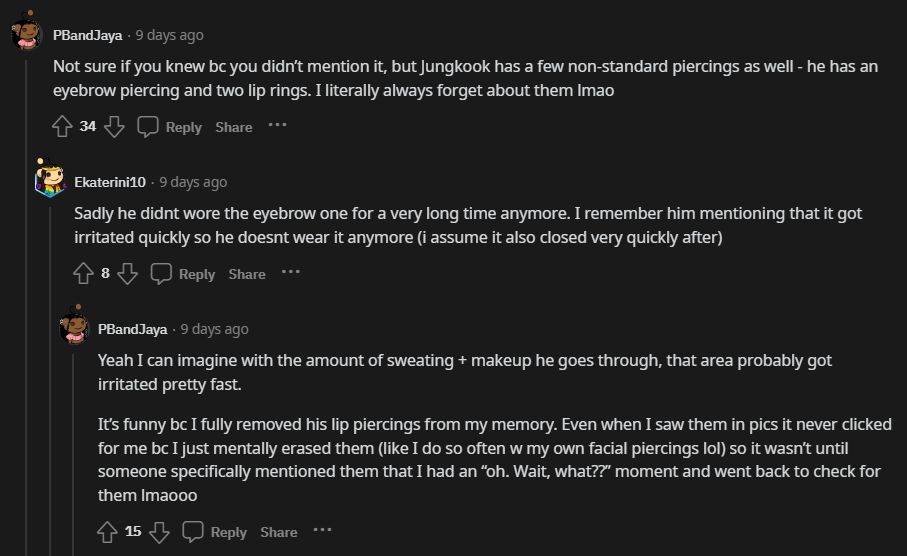Reply to PBandJaya's top comment
Image resolution: width=907 pixels, height=556 pixels.
183,127
